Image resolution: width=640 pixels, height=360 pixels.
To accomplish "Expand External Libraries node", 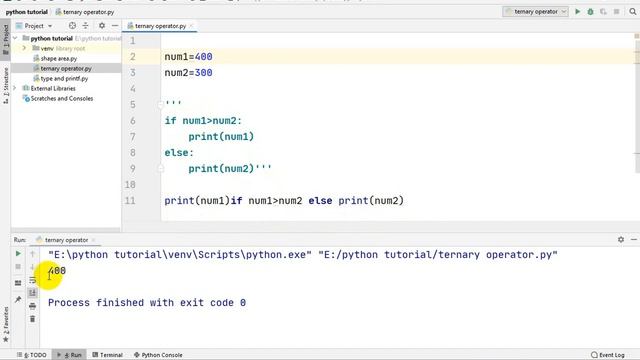I will [x=15, y=88].
